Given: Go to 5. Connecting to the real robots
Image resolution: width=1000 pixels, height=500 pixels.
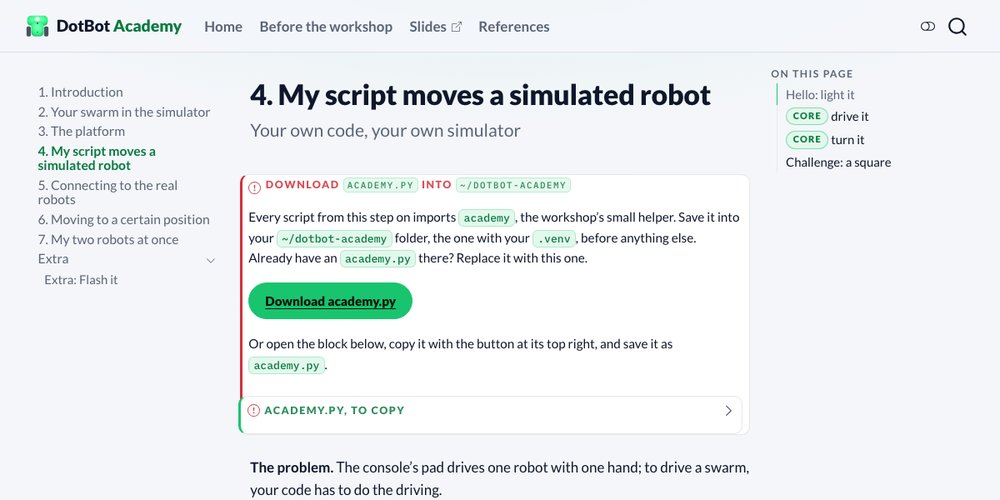Looking at the screenshot, I should (x=107, y=193).
